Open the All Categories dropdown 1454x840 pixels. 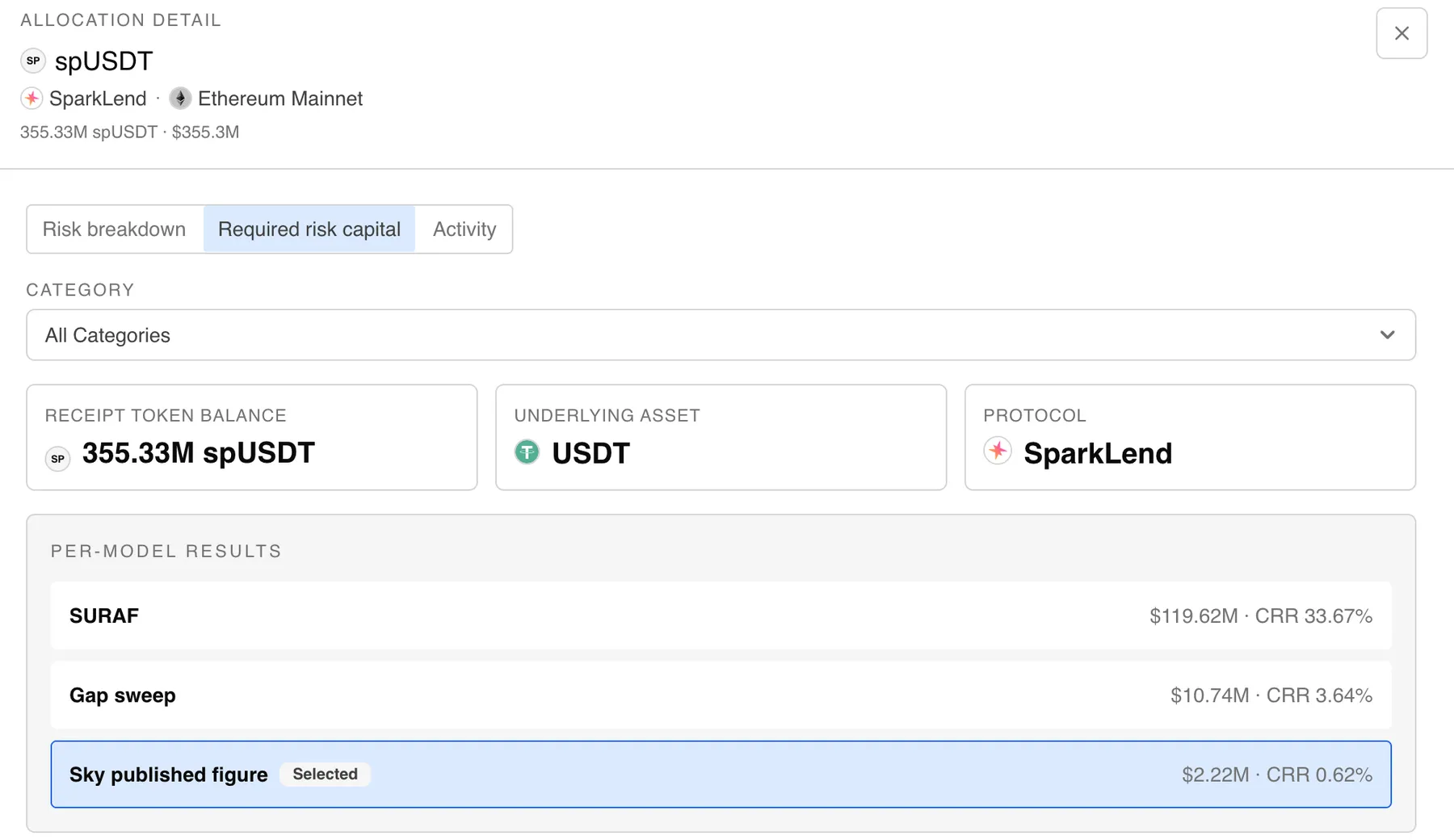pos(721,335)
